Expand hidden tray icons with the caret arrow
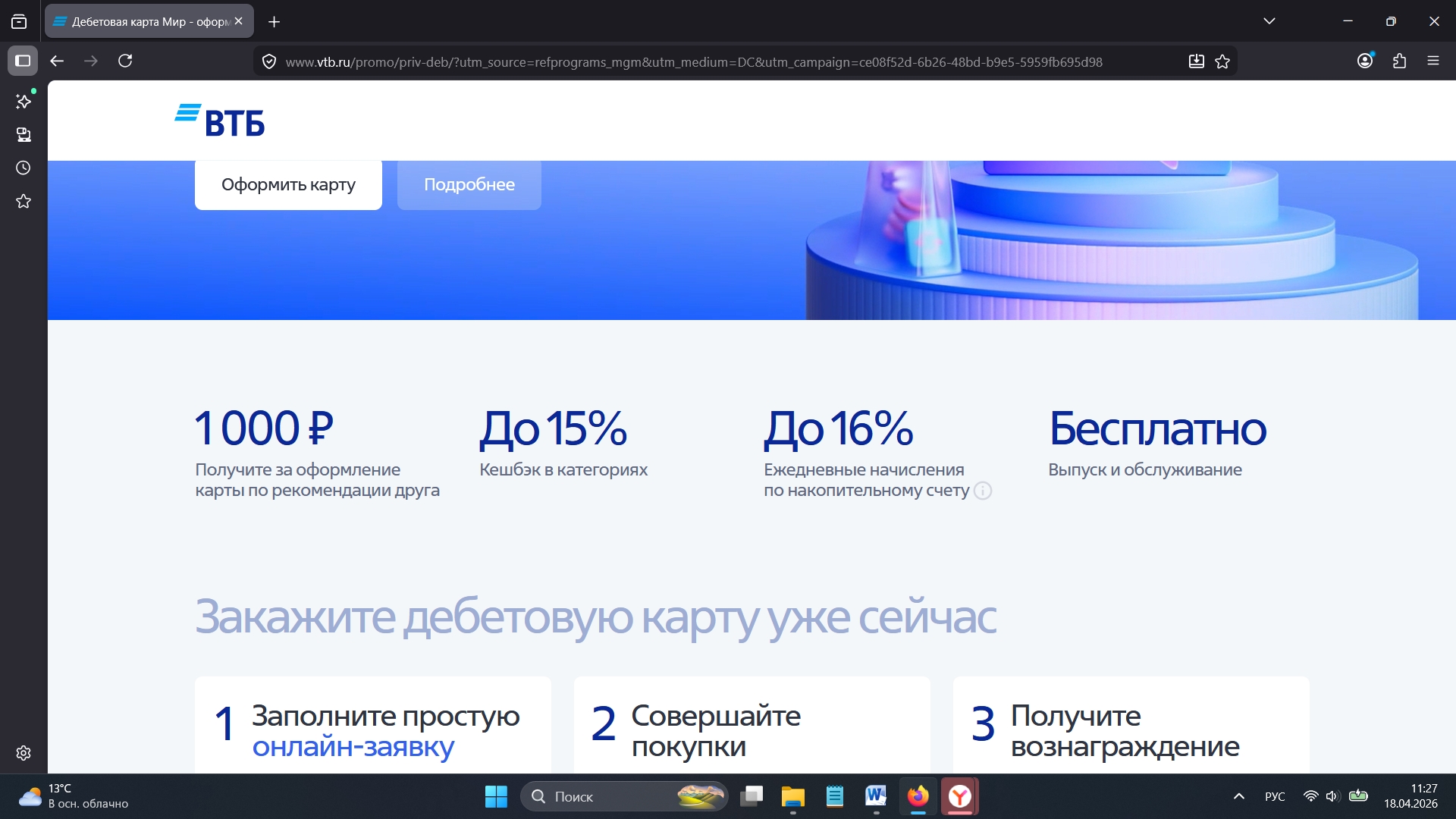 [1239, 796]
